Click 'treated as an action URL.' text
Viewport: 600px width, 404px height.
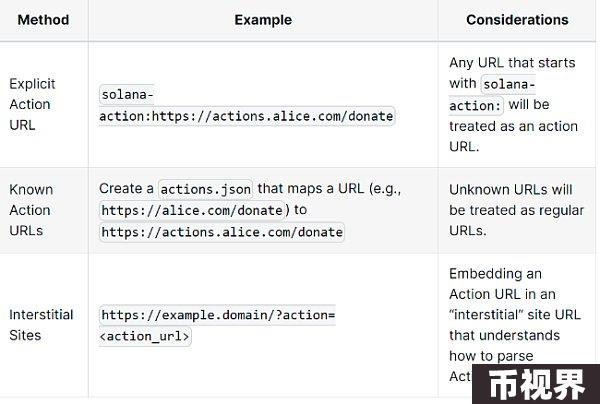[513, 136]
